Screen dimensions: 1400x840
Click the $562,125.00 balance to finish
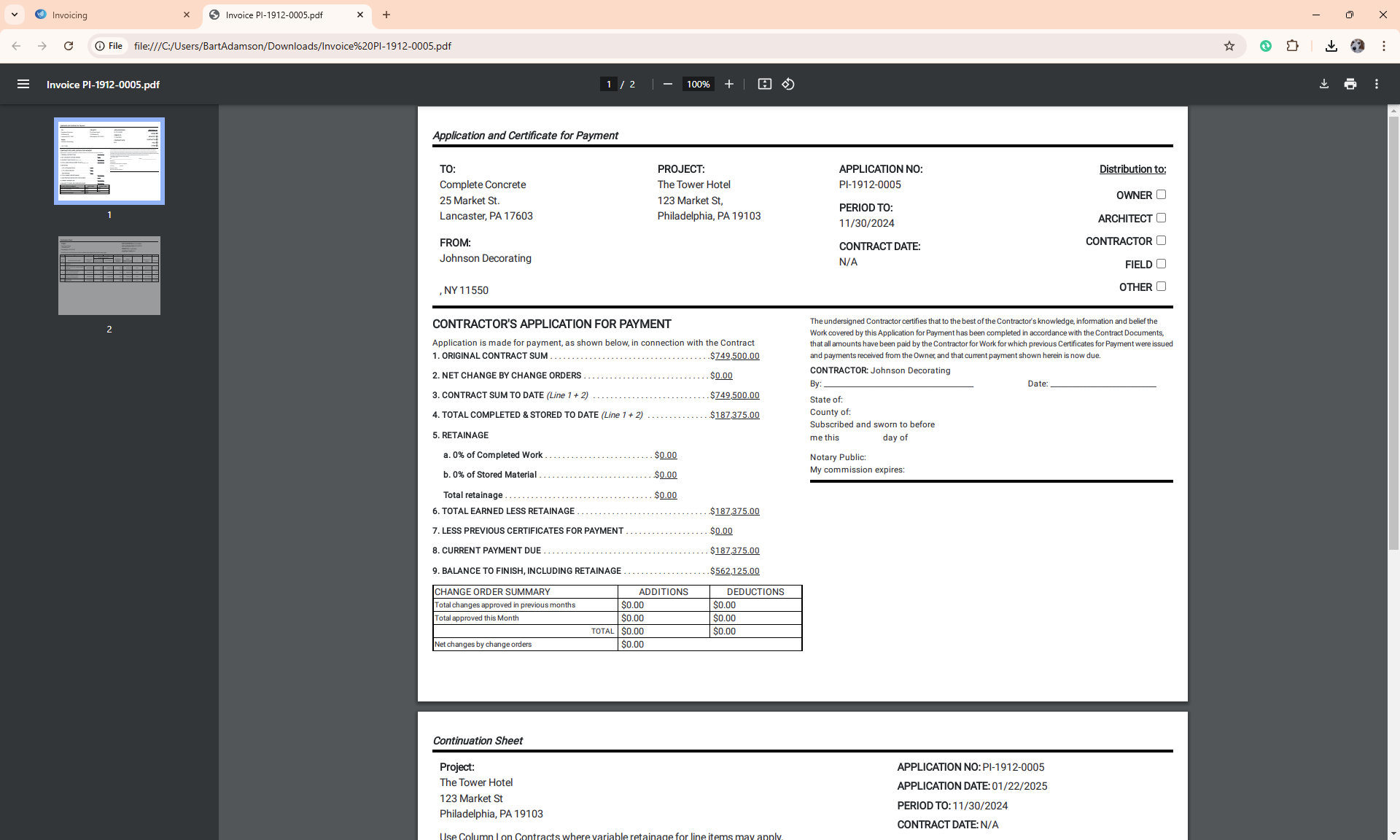pos(734,571)
